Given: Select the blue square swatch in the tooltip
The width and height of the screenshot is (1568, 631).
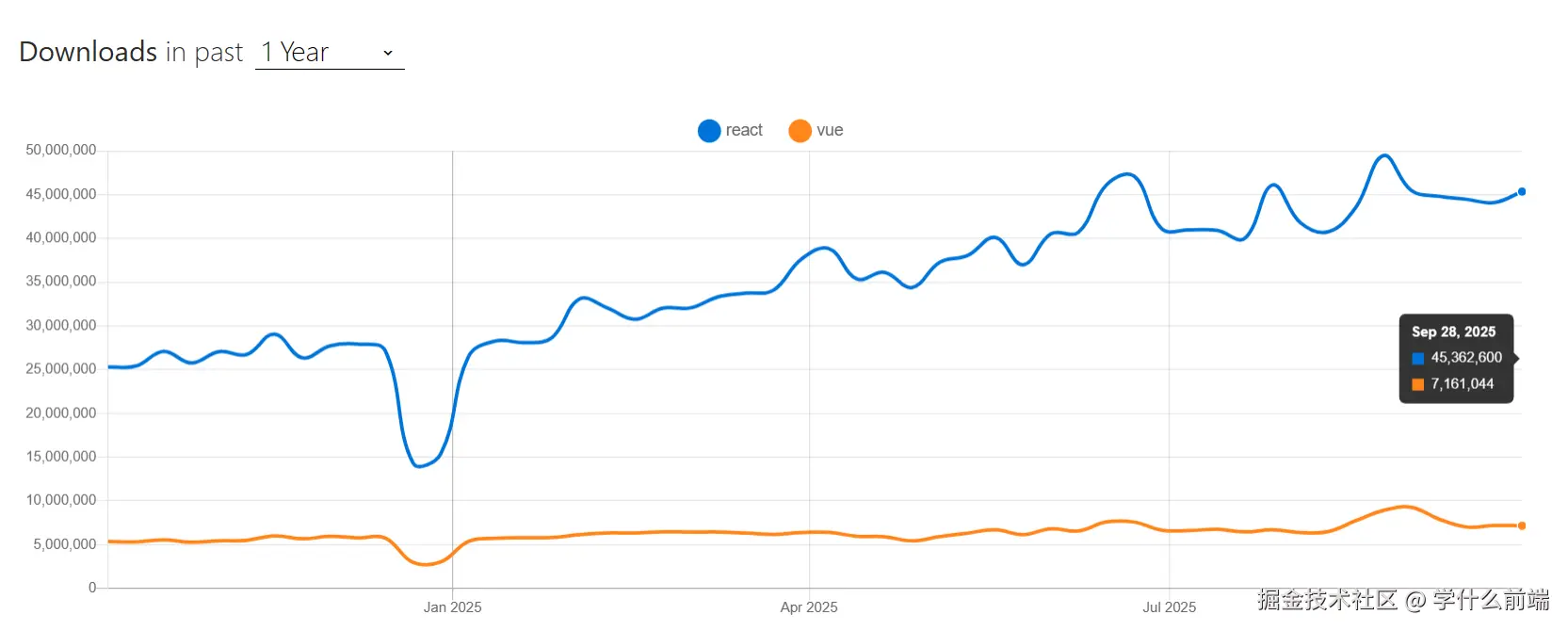Looking at the screenshot, I should pos(1416,358).
